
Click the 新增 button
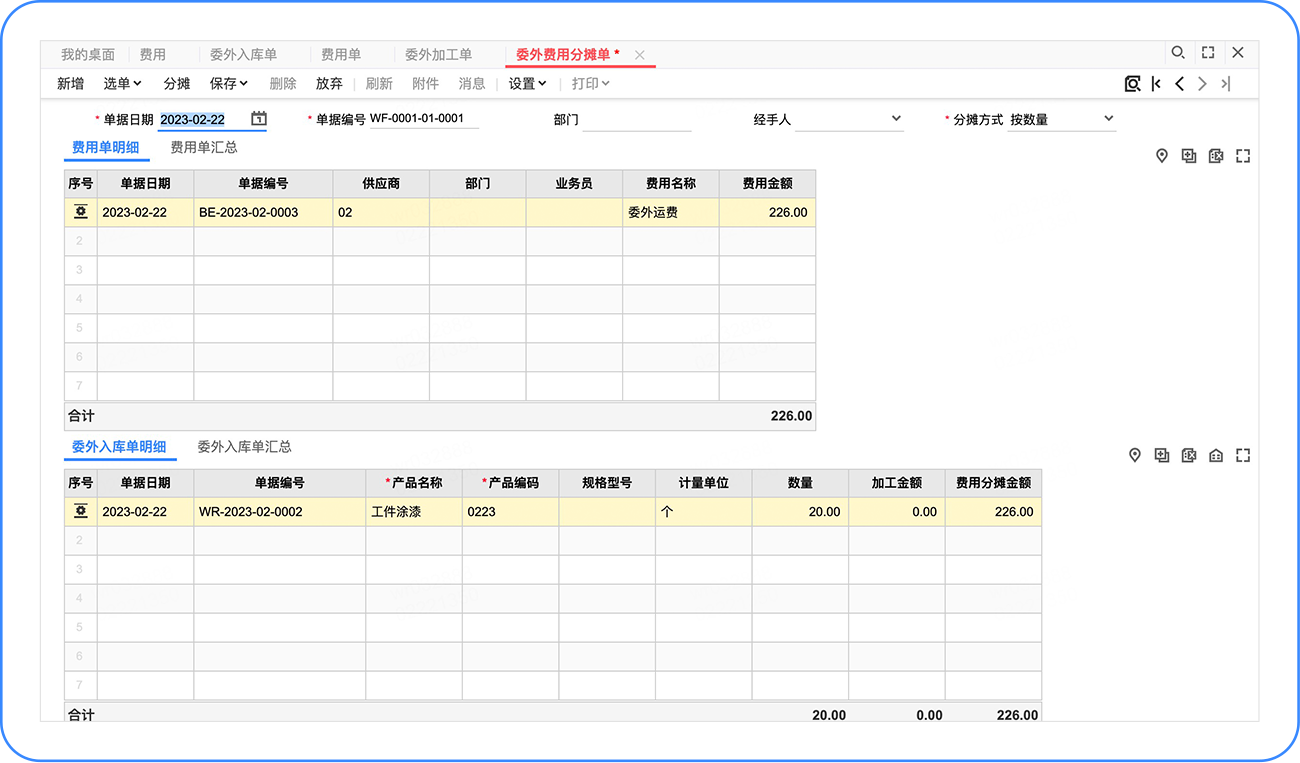click(71, 84)
